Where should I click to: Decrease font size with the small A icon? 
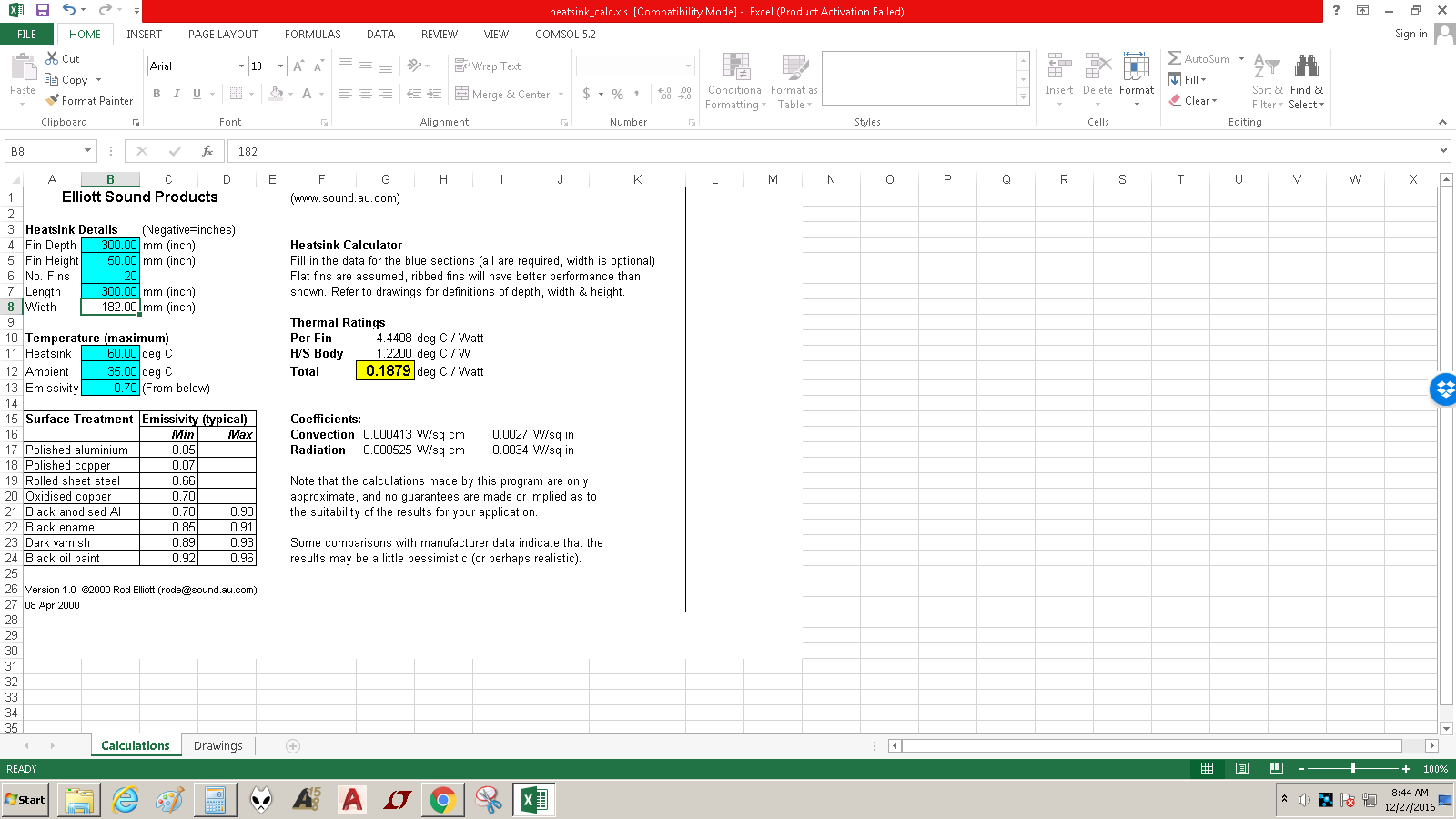[x=318, y=66]
